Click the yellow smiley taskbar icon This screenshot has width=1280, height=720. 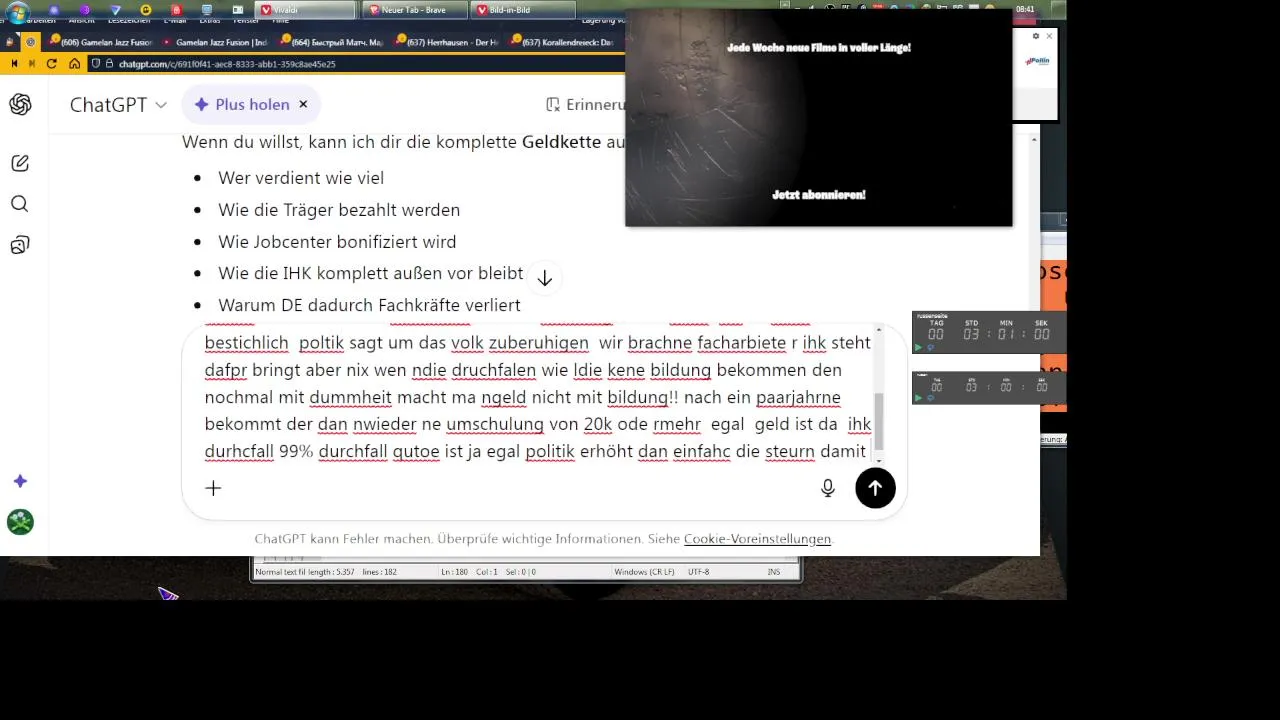(x=146, y=10)
